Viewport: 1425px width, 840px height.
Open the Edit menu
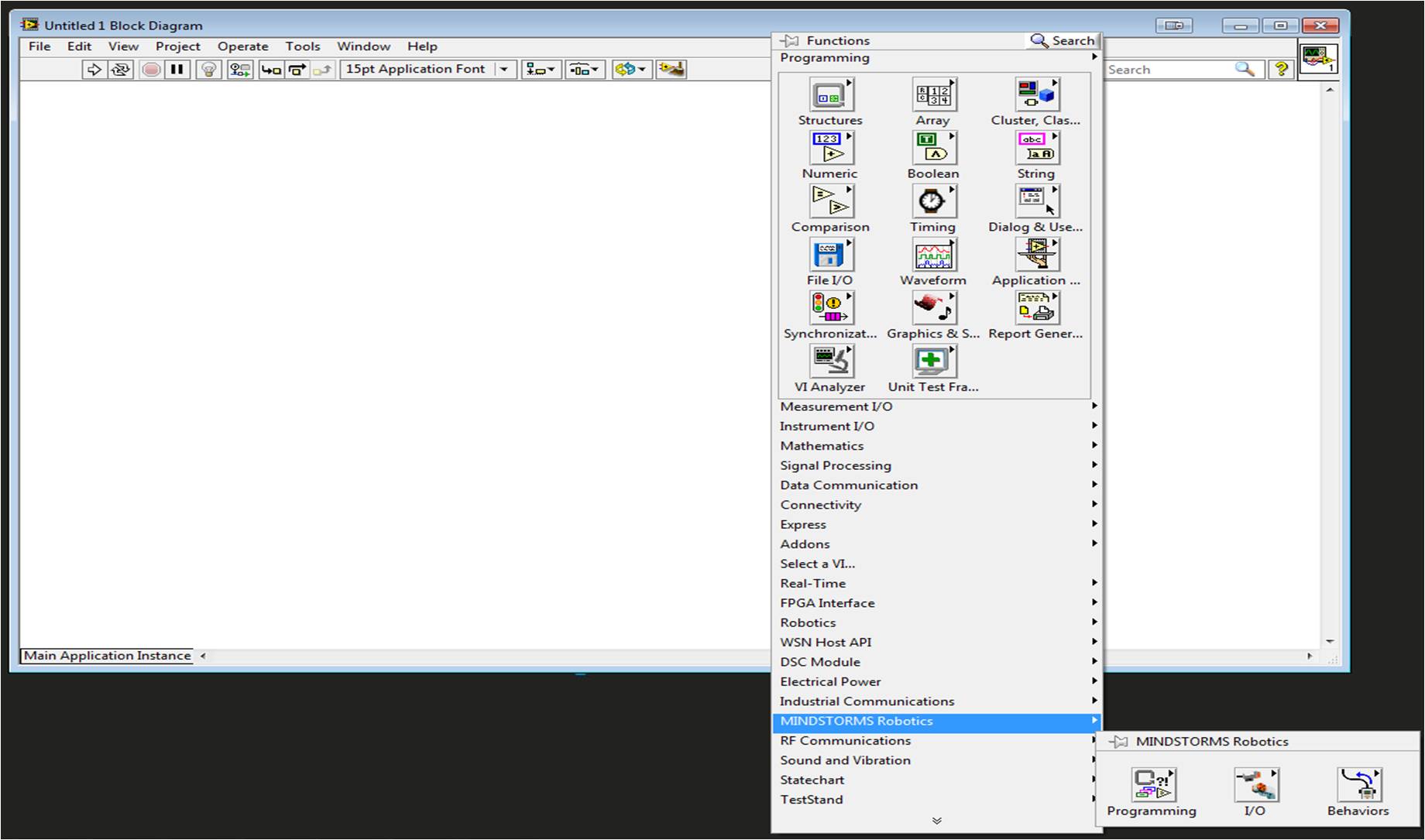(x=79, y=46)
